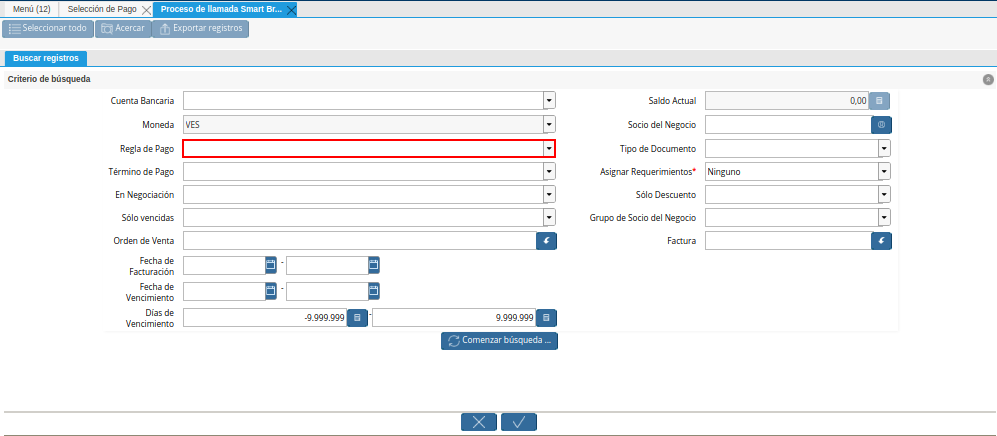Open calculator for Saldo Actual field
The image size is (997, 436).
coord(879,101)
